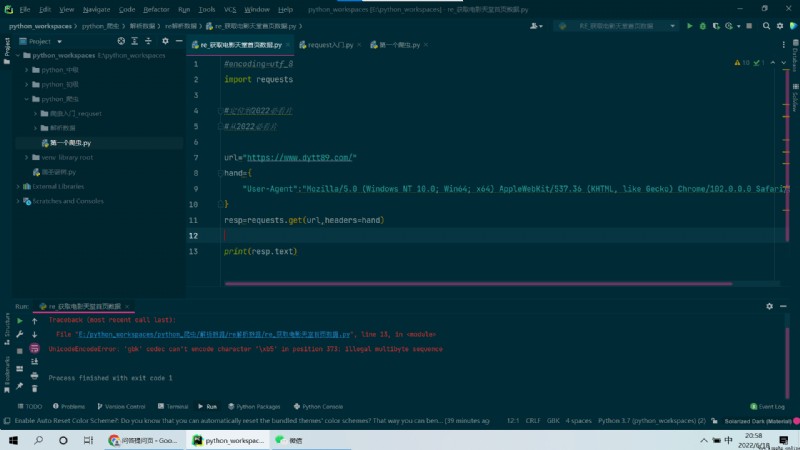Viewport: 800px width, 450px height.
Task: Open https://www.dytt89.com/ link in code
Action: pos(299,158)
